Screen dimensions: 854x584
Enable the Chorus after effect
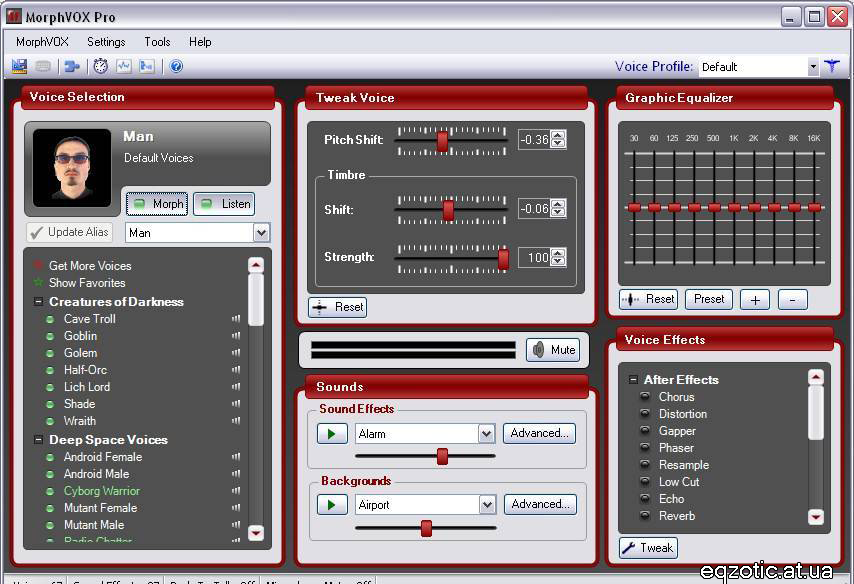(644, 397)
